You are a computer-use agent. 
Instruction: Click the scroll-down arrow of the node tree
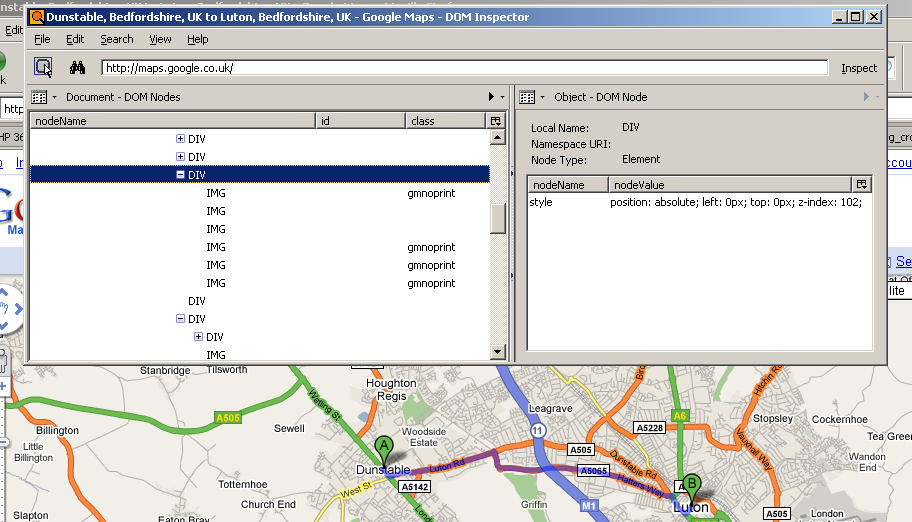(497, 352)
